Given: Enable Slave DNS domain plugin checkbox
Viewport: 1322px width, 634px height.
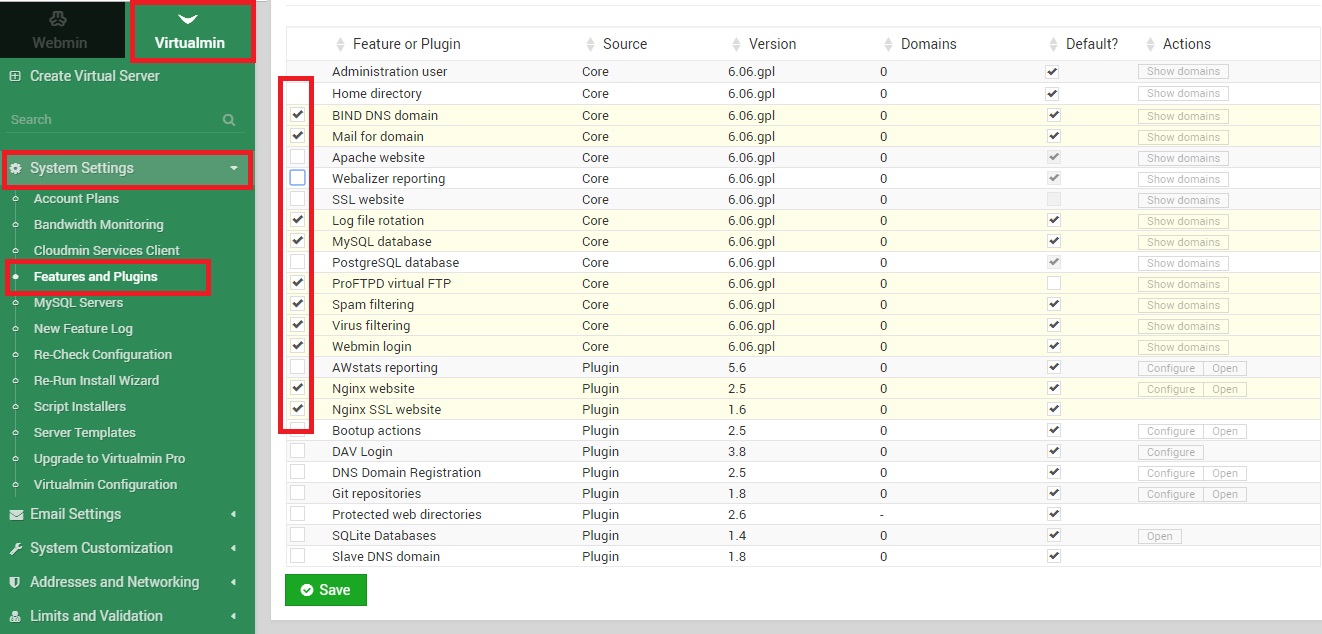Looking at the screenshot, I should tap(297, 556).
